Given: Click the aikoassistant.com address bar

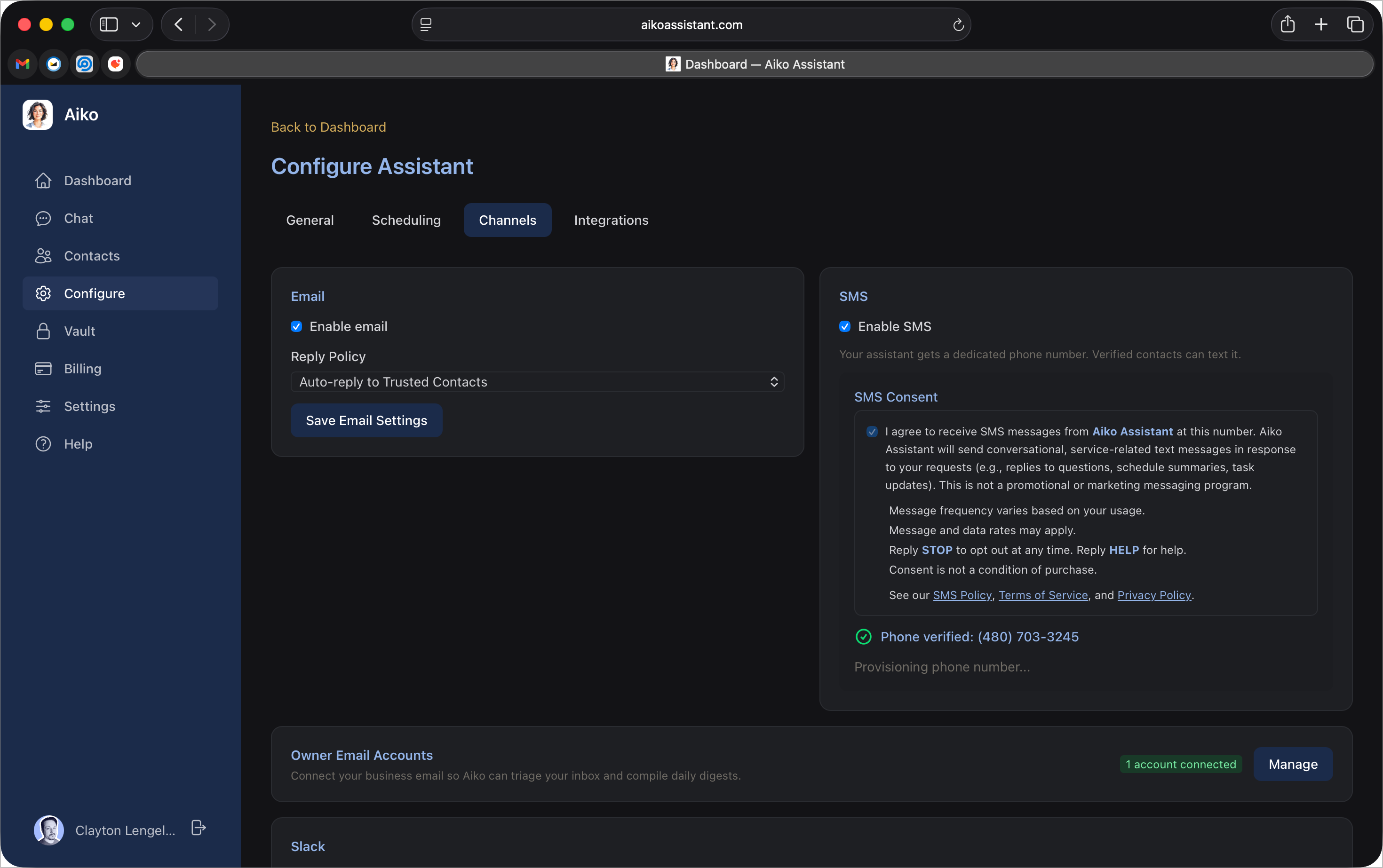Looking at the screenshot, I should pyautogui.click(x=691, y=24).
